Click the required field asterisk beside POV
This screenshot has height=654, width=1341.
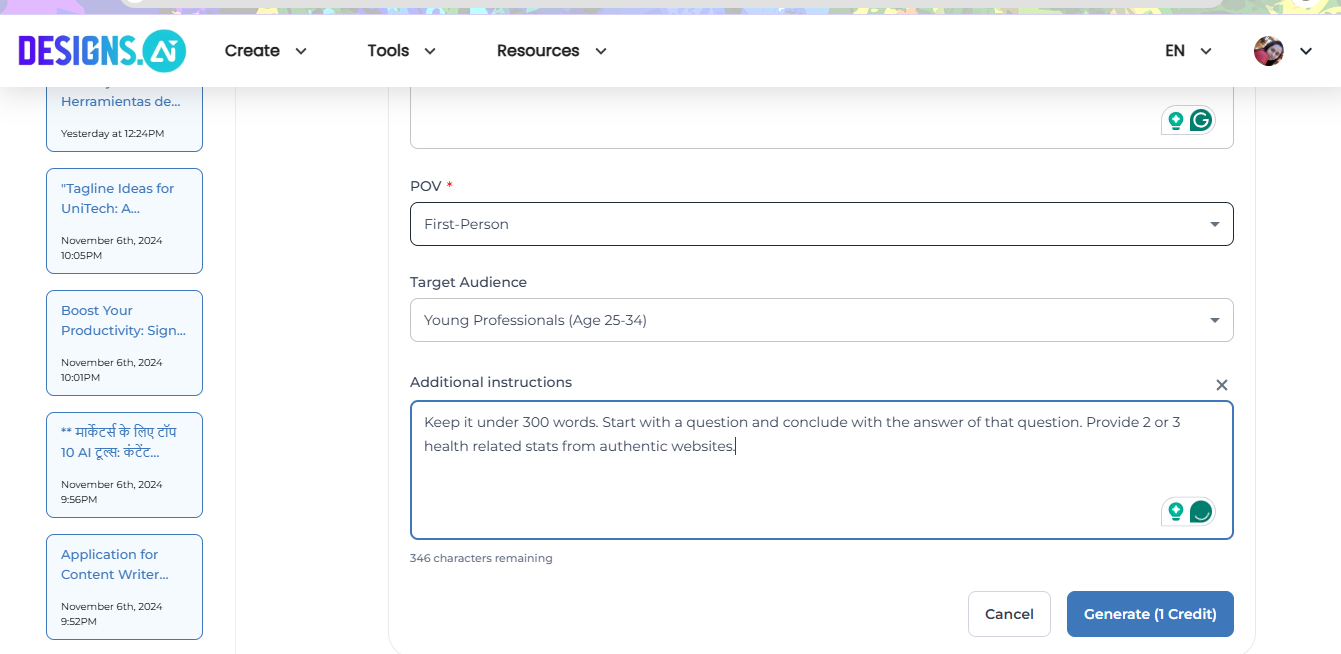pos(448,185)
